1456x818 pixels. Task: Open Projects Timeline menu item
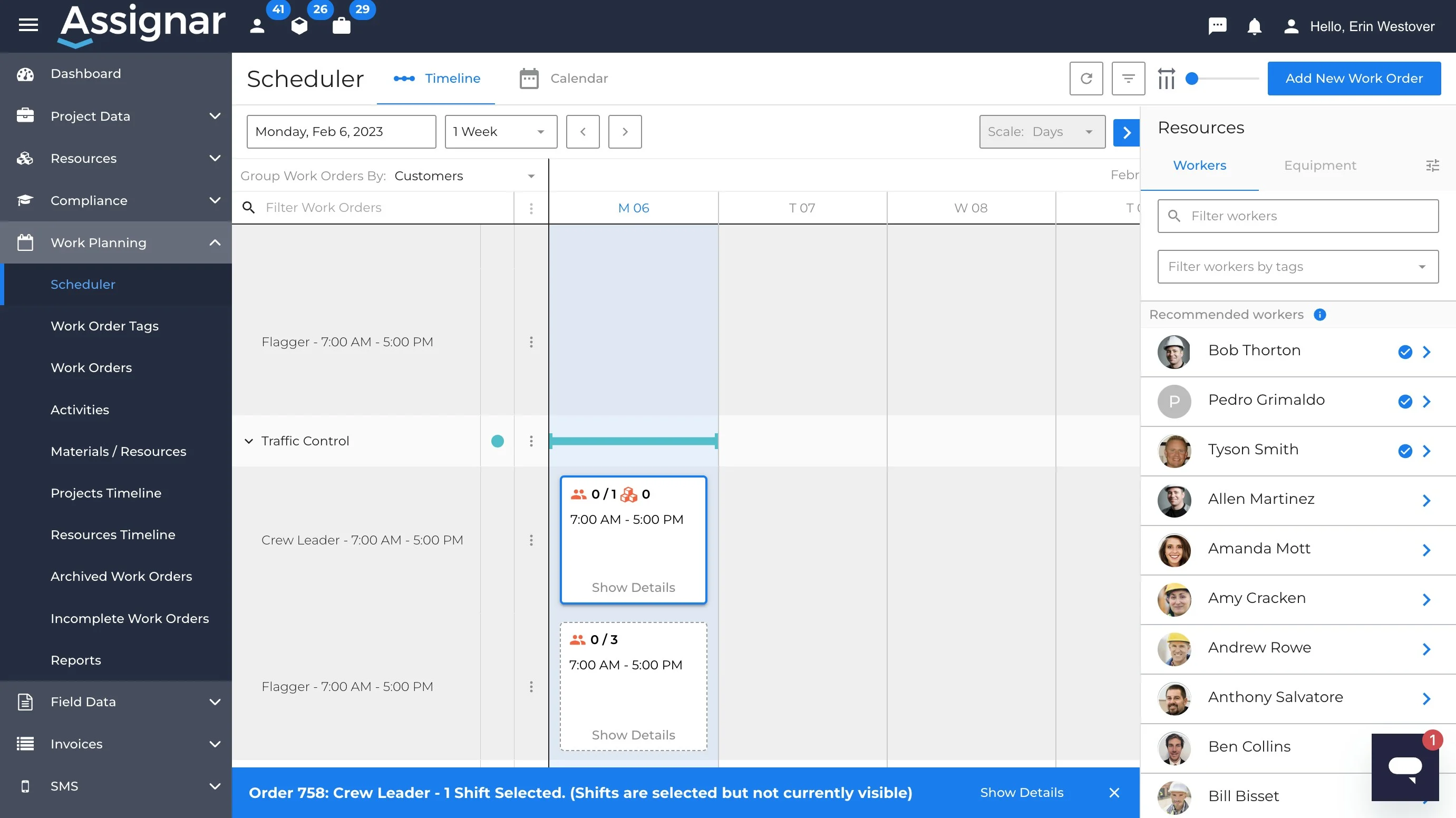click(x=106, y=493)
